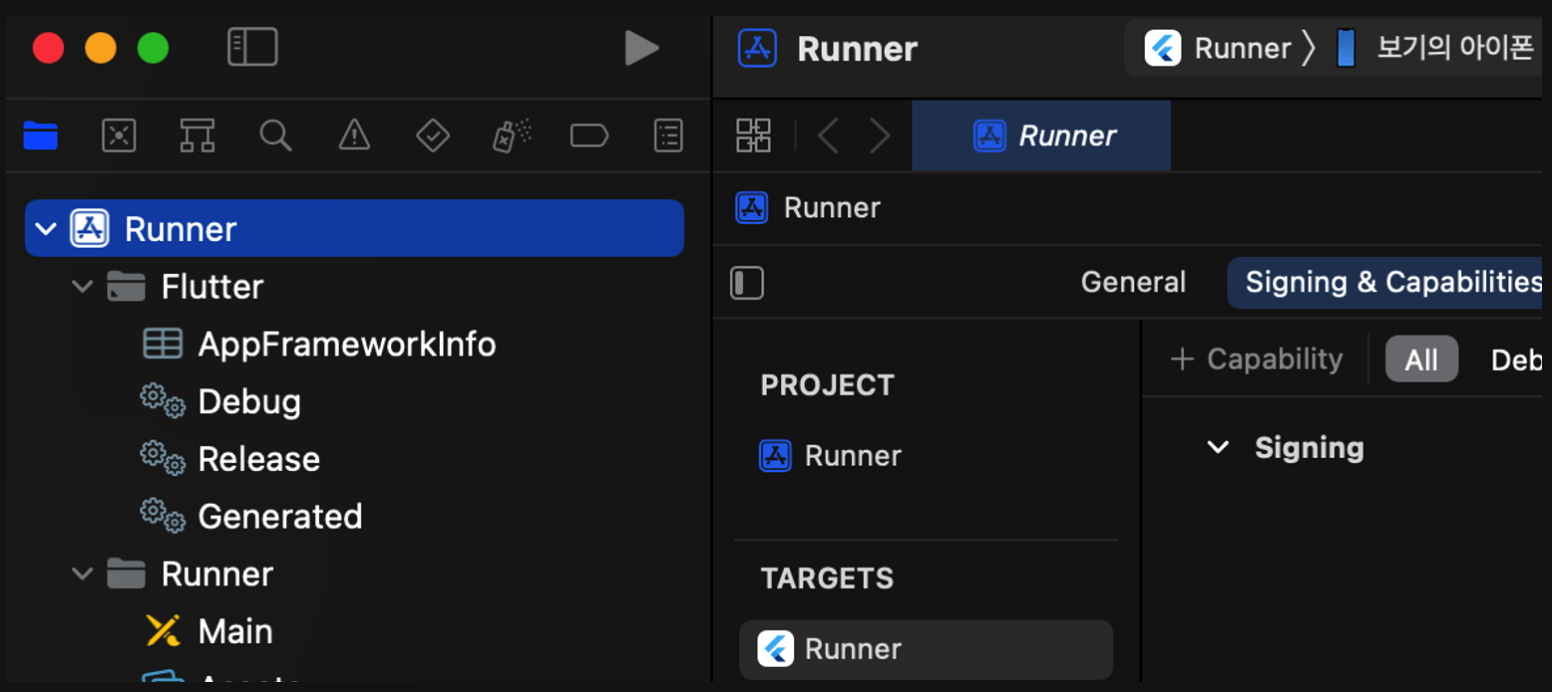The height and width of the screenshot is (692, 1552).
Task: Open the Test navigator checkmark diamond
Action: pos(432,135)
